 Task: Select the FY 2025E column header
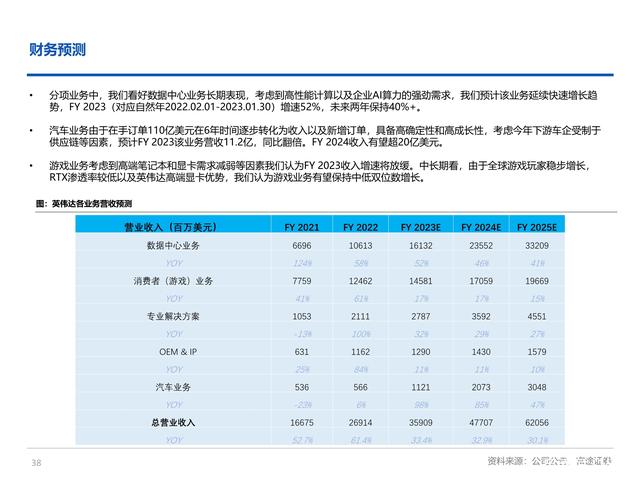click(x=537, y=227)
